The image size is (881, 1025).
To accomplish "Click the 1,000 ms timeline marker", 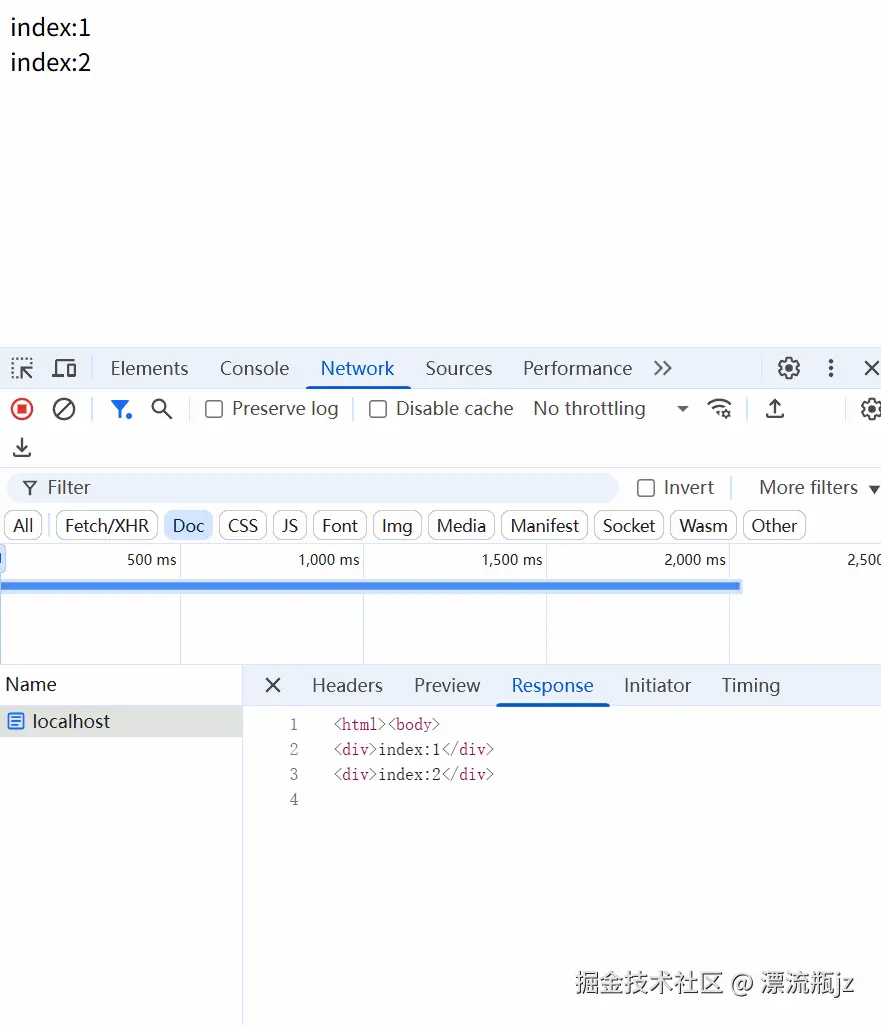I will tap(329, 560).
